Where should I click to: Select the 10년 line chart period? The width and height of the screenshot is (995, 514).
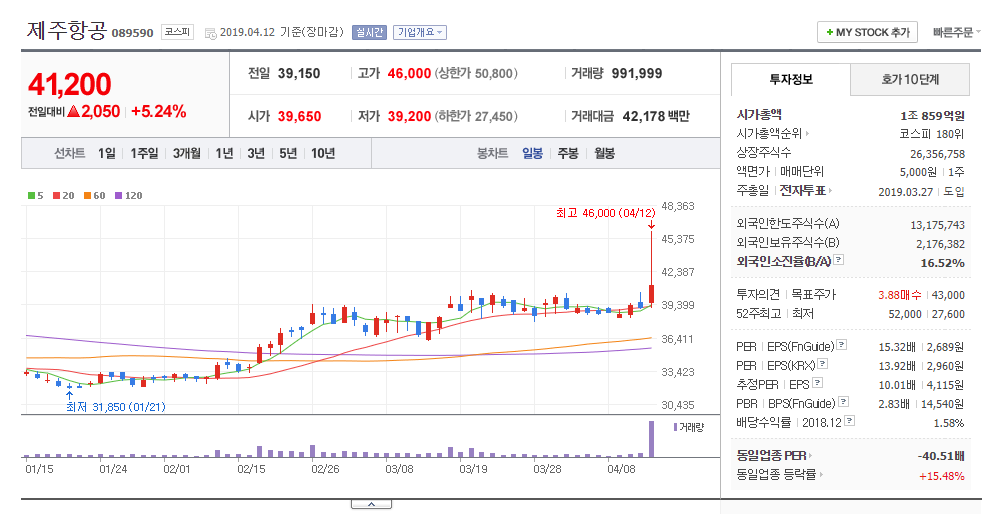point(323,154)
